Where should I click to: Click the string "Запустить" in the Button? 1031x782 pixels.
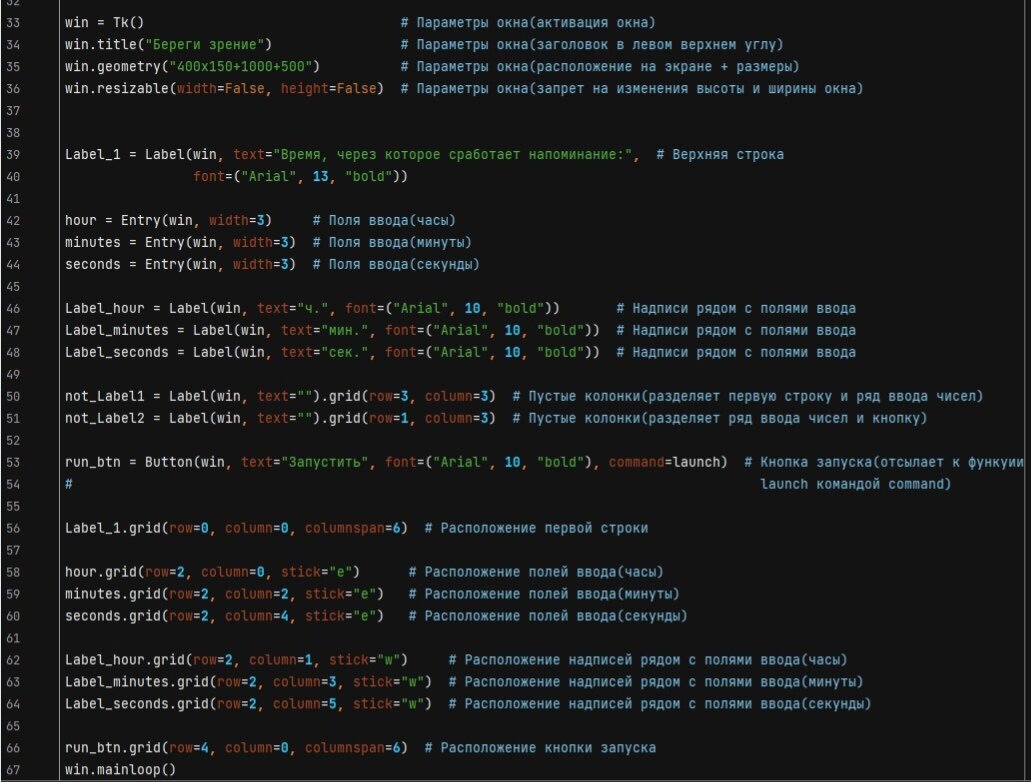(324, 462)
